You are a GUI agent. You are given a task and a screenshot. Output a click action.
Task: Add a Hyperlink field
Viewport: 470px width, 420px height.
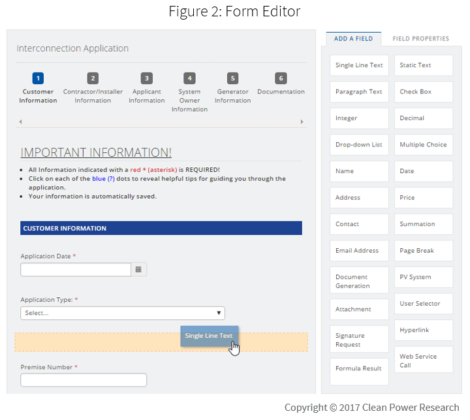click(424, 330)
